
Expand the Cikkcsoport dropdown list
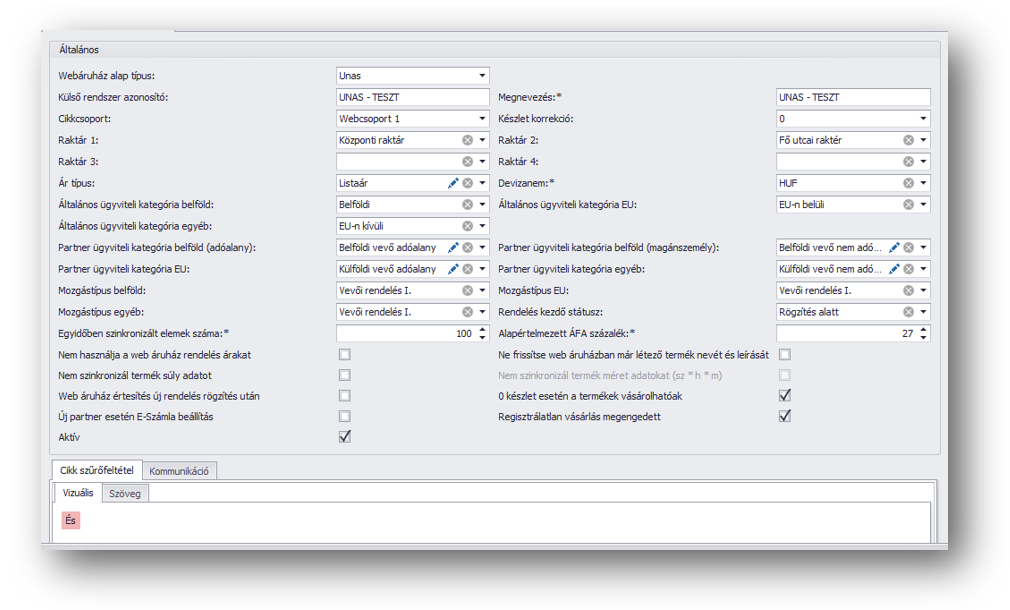pyautogui.click(x=482, y=119)
